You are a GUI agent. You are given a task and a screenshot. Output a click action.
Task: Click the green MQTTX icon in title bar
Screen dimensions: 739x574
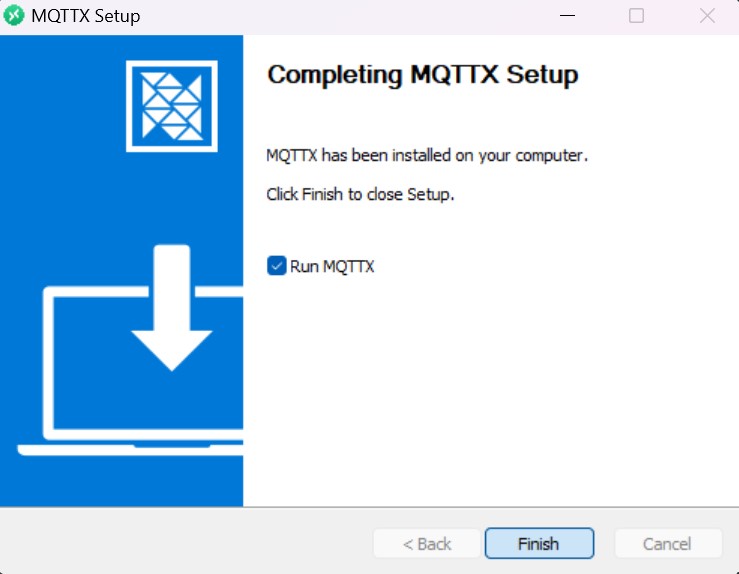point(14,16)
